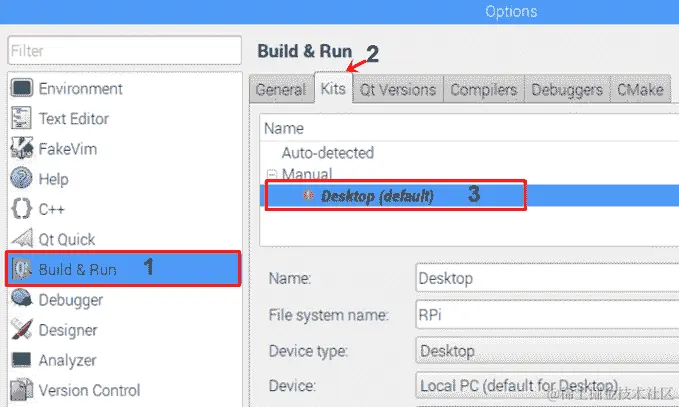This screenshot has width=679, height=407.
Task: Collapse the Manual kits group
Action: point(272,174)
